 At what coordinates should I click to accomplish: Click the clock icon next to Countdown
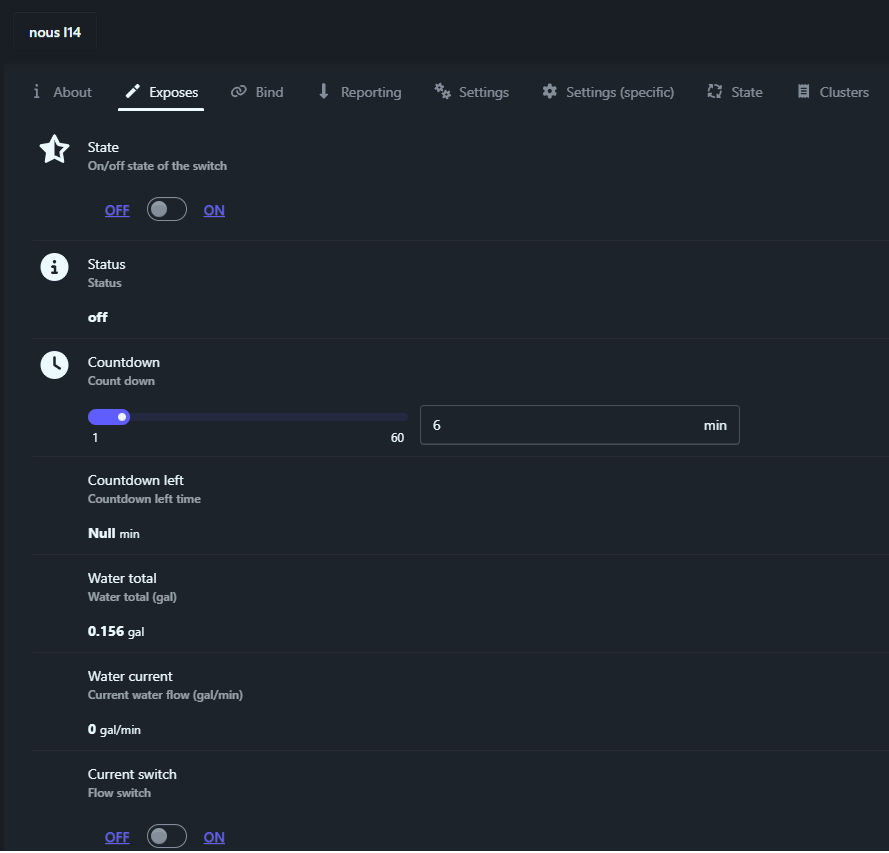(54, 365)
